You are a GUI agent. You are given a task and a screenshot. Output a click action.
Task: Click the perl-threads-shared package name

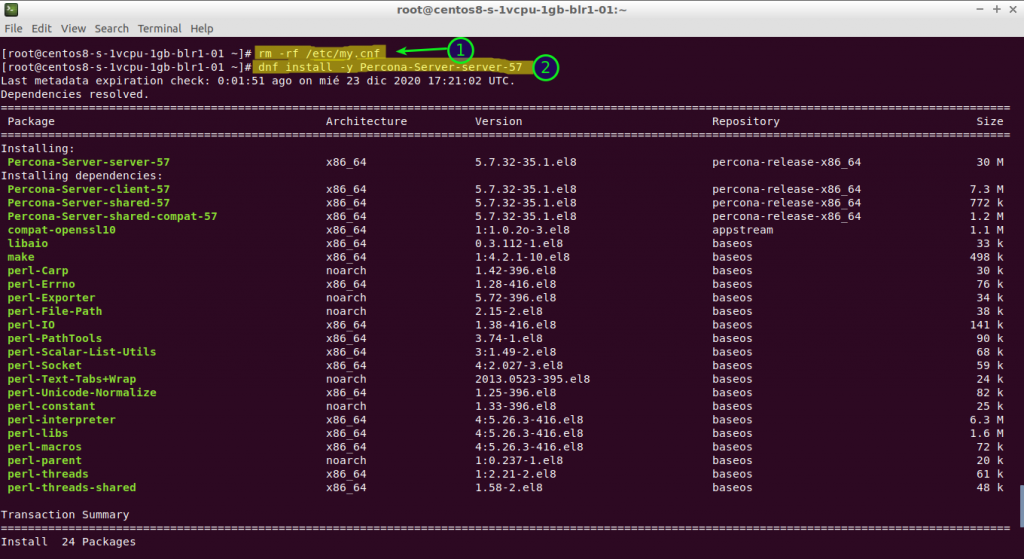click(71, 487)
